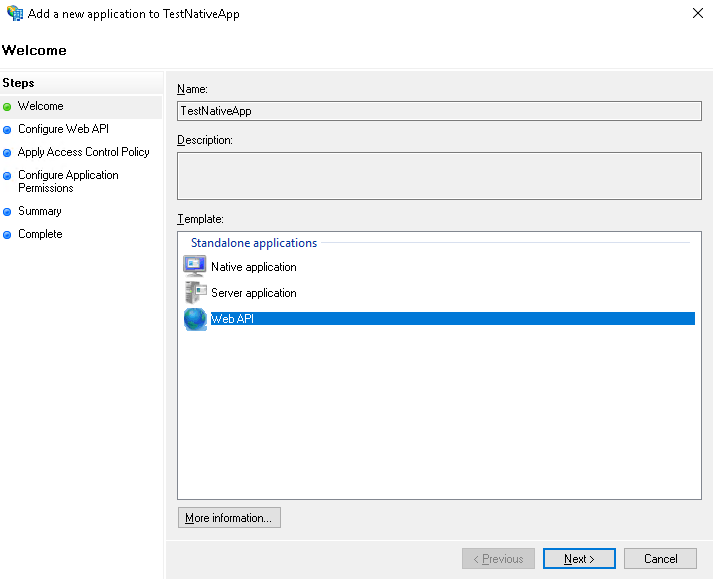Open More information about templates
Viewport: 713px width, 579px height.
pos(229,518)
